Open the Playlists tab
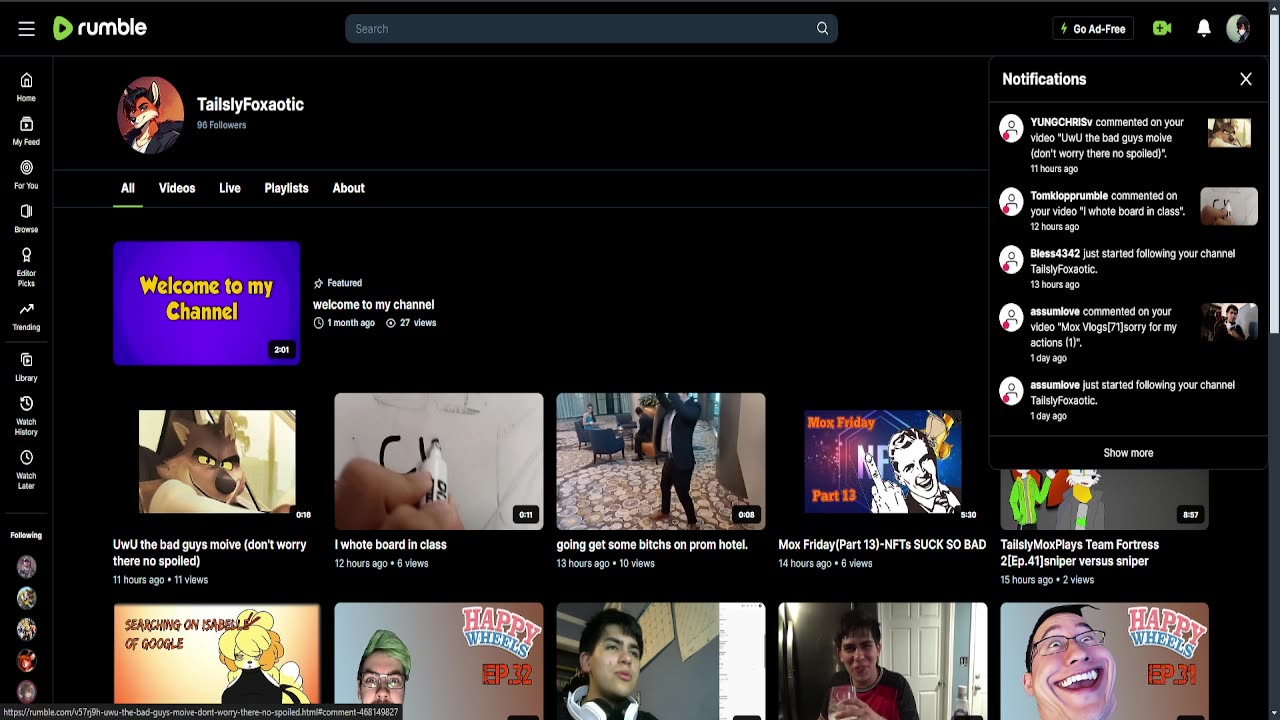The image size is (1280, 720). [286, 188]
